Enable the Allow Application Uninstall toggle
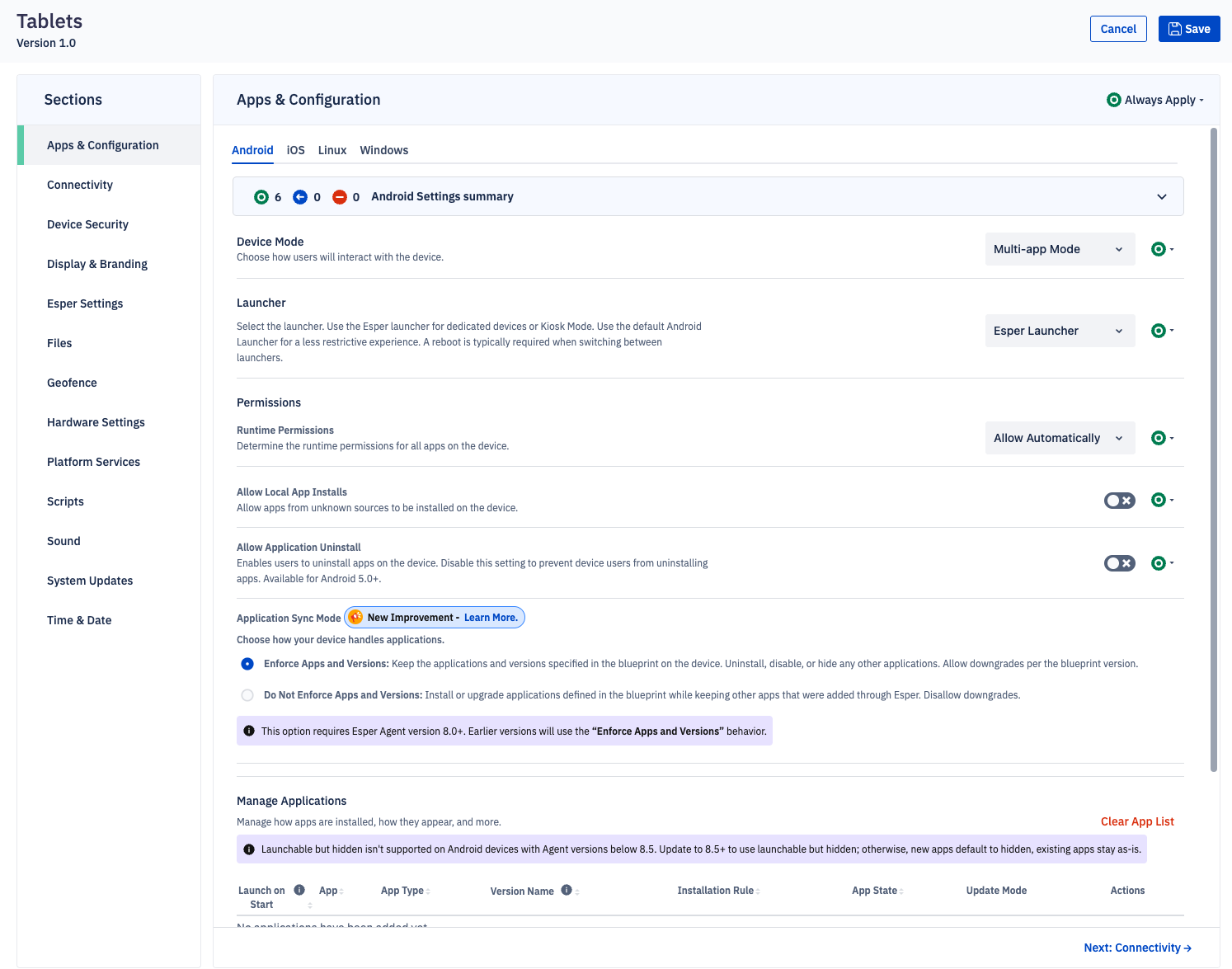1232x969 pixels. point(1119,562)
